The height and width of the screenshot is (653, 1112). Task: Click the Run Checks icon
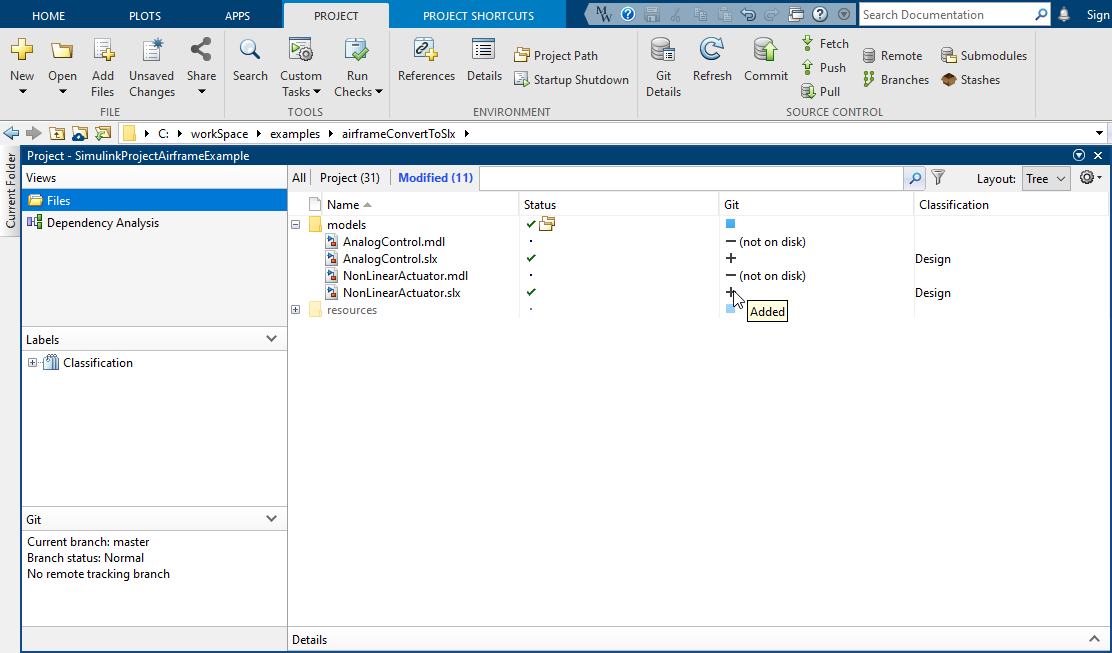pyautogui.click(x=357, y=50)
